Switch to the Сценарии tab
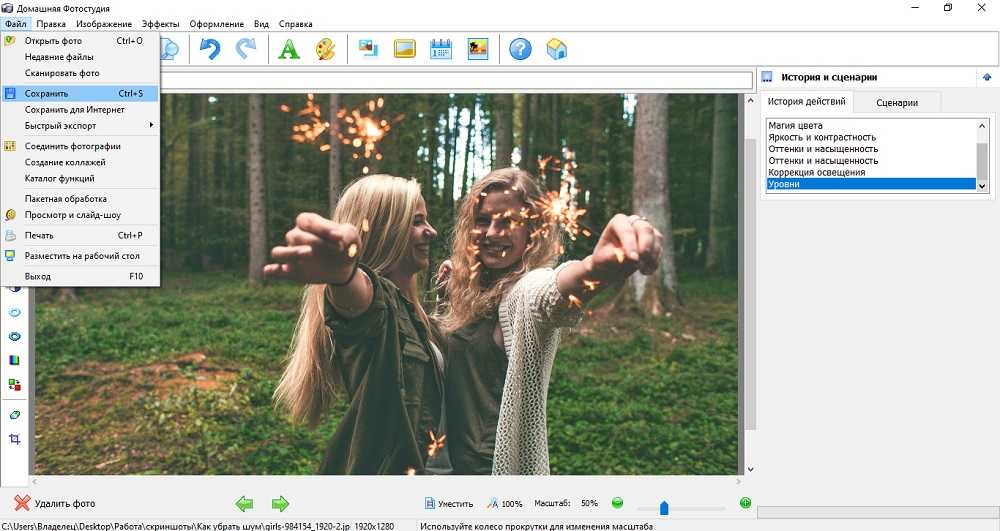Screen dimensions: 1000x531 [x=897, y=102]
